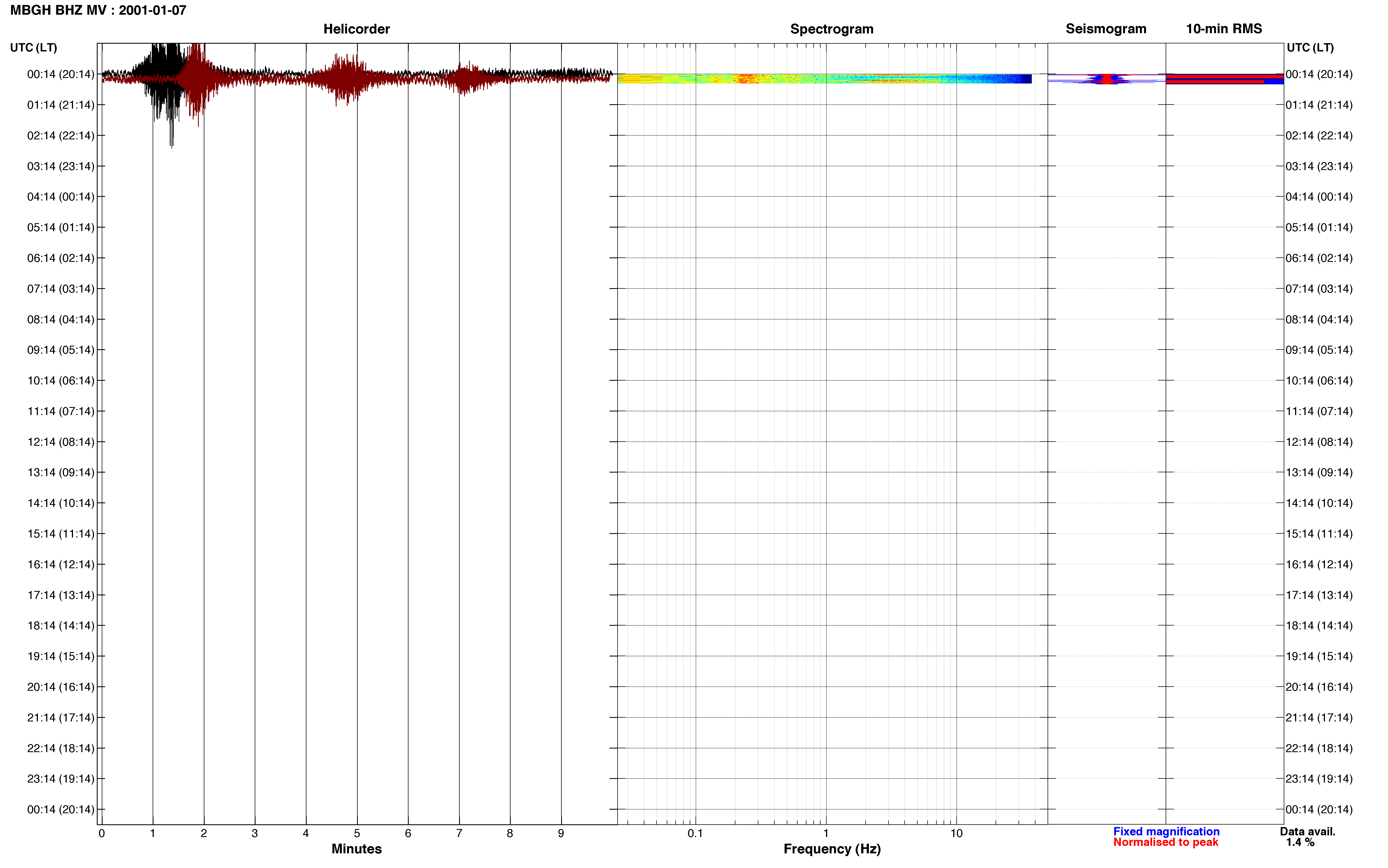The image size is (1388, 868).
Task: Click Minutes axis tick label 4
Action: pos(306,833)
